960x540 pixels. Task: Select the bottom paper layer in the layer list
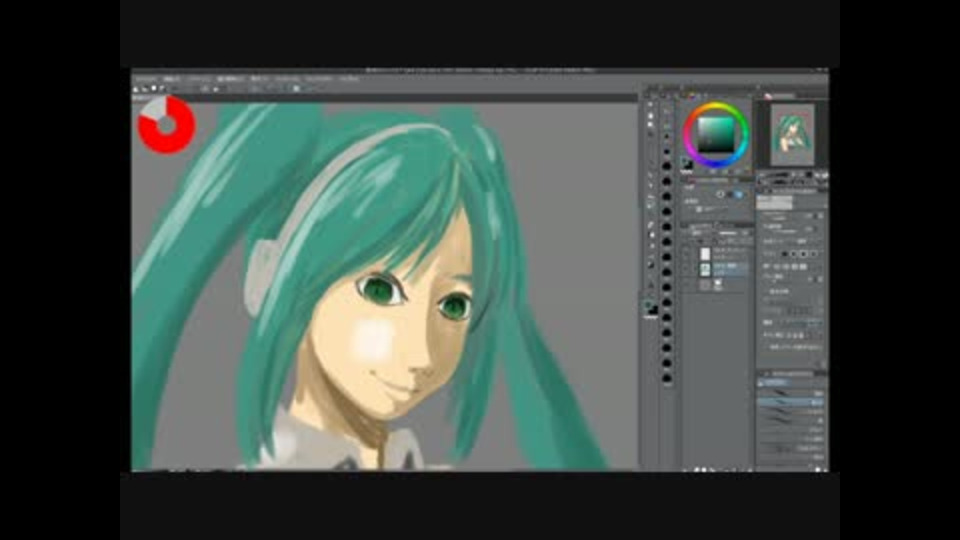click(723, 285)
